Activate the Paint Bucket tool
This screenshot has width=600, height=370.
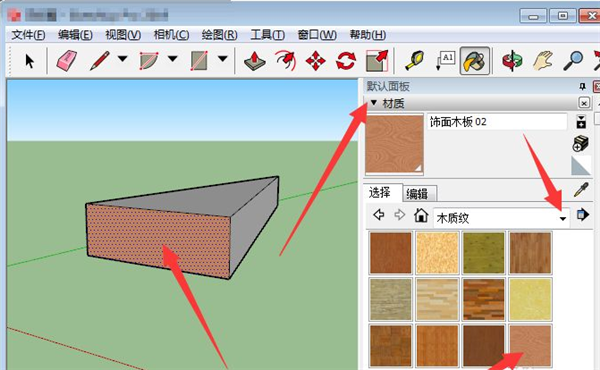click(474, 60)
